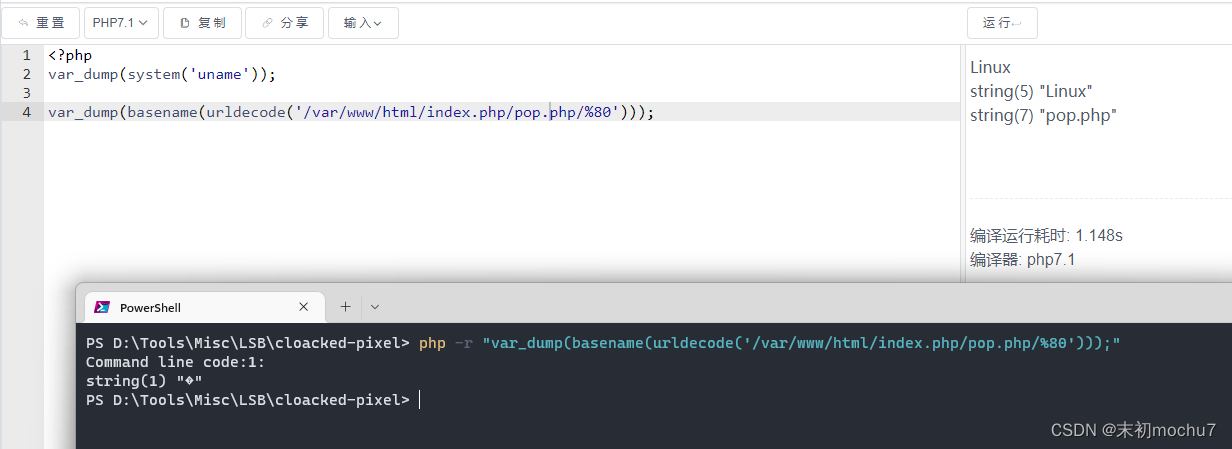Expand the 输入 input dropdown
1232x449 pixels.
pyautogui.click(x=363, y=22)
